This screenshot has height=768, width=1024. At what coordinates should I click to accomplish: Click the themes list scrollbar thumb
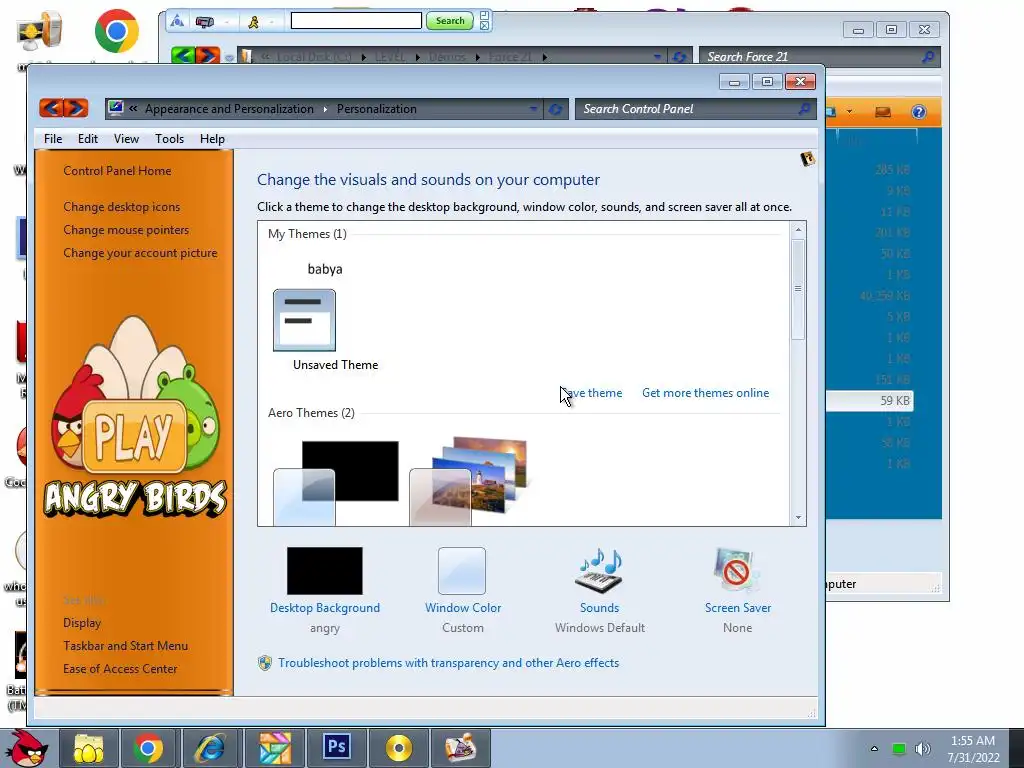pos(798,289)
